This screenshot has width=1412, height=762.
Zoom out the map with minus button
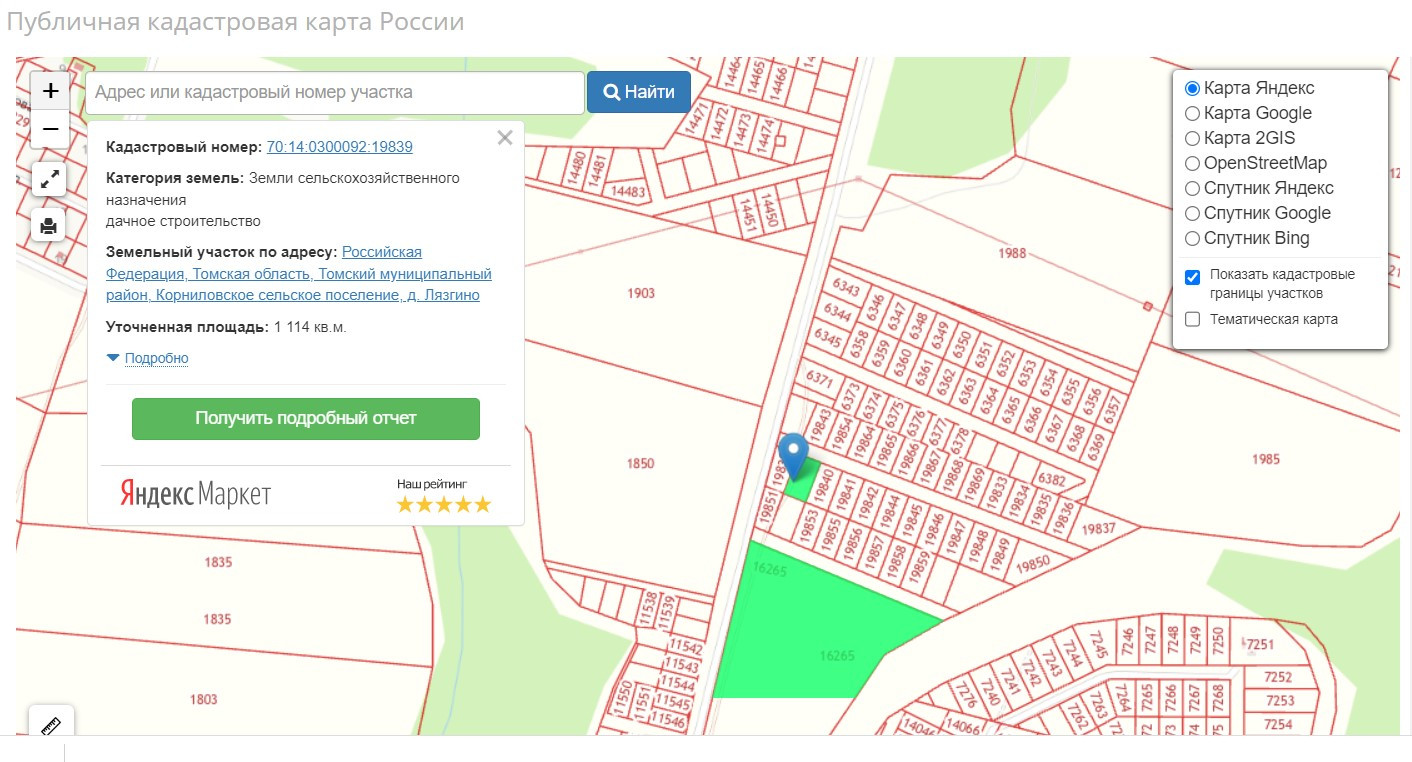[50, 130]
